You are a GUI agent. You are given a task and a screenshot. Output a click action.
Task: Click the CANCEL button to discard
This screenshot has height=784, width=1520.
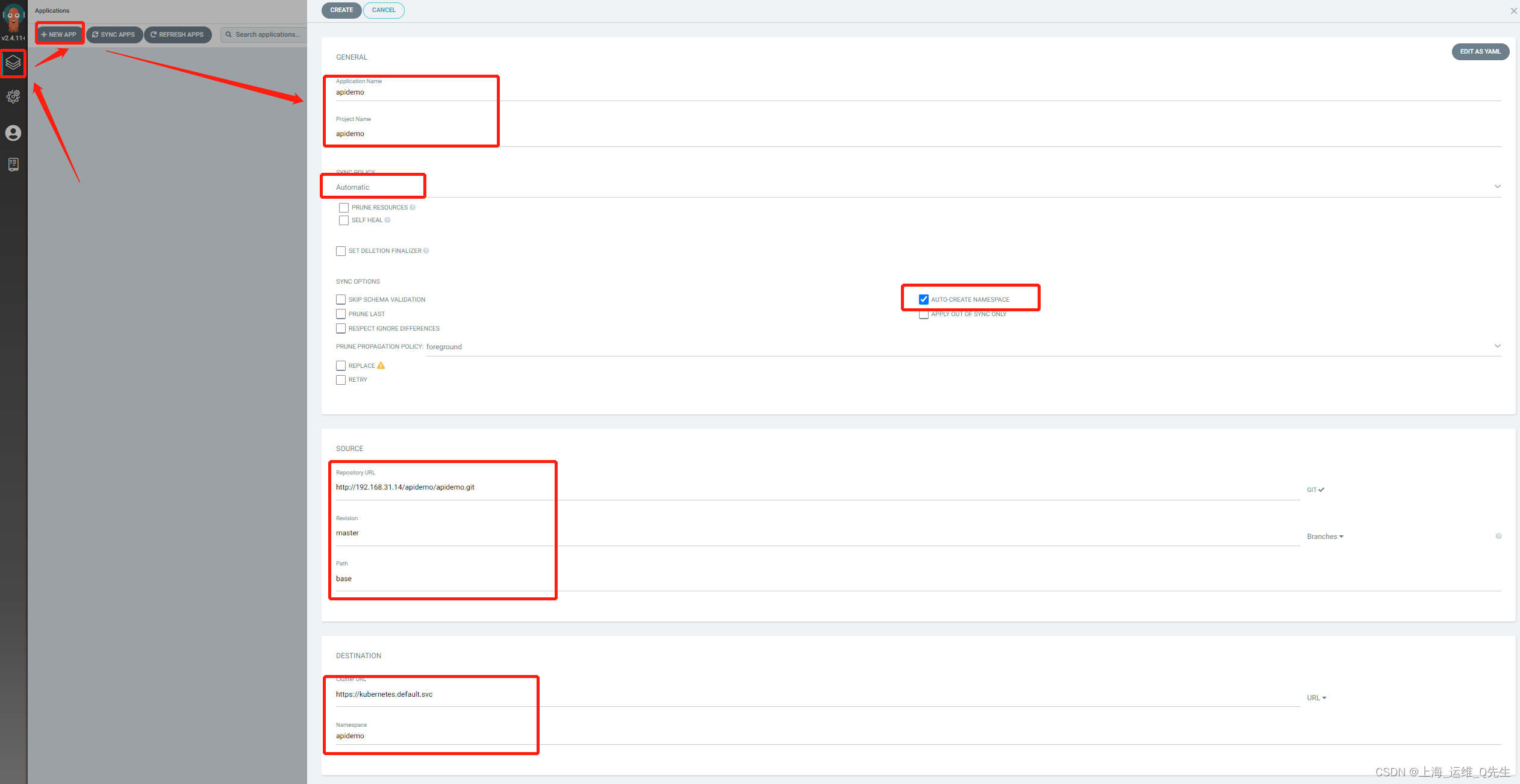click(x=383, y=10)
